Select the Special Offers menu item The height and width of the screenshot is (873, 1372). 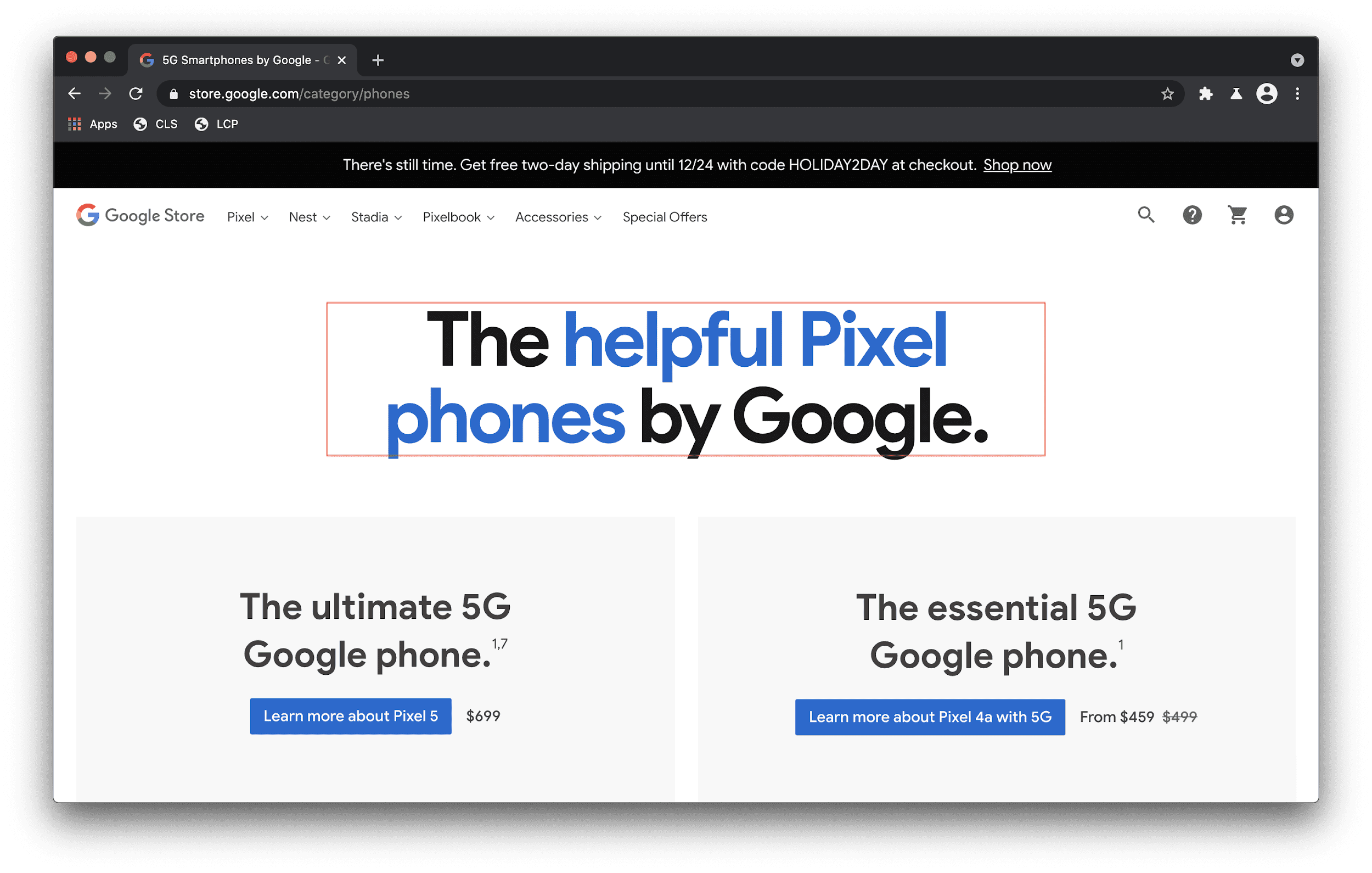coord(665,217)
